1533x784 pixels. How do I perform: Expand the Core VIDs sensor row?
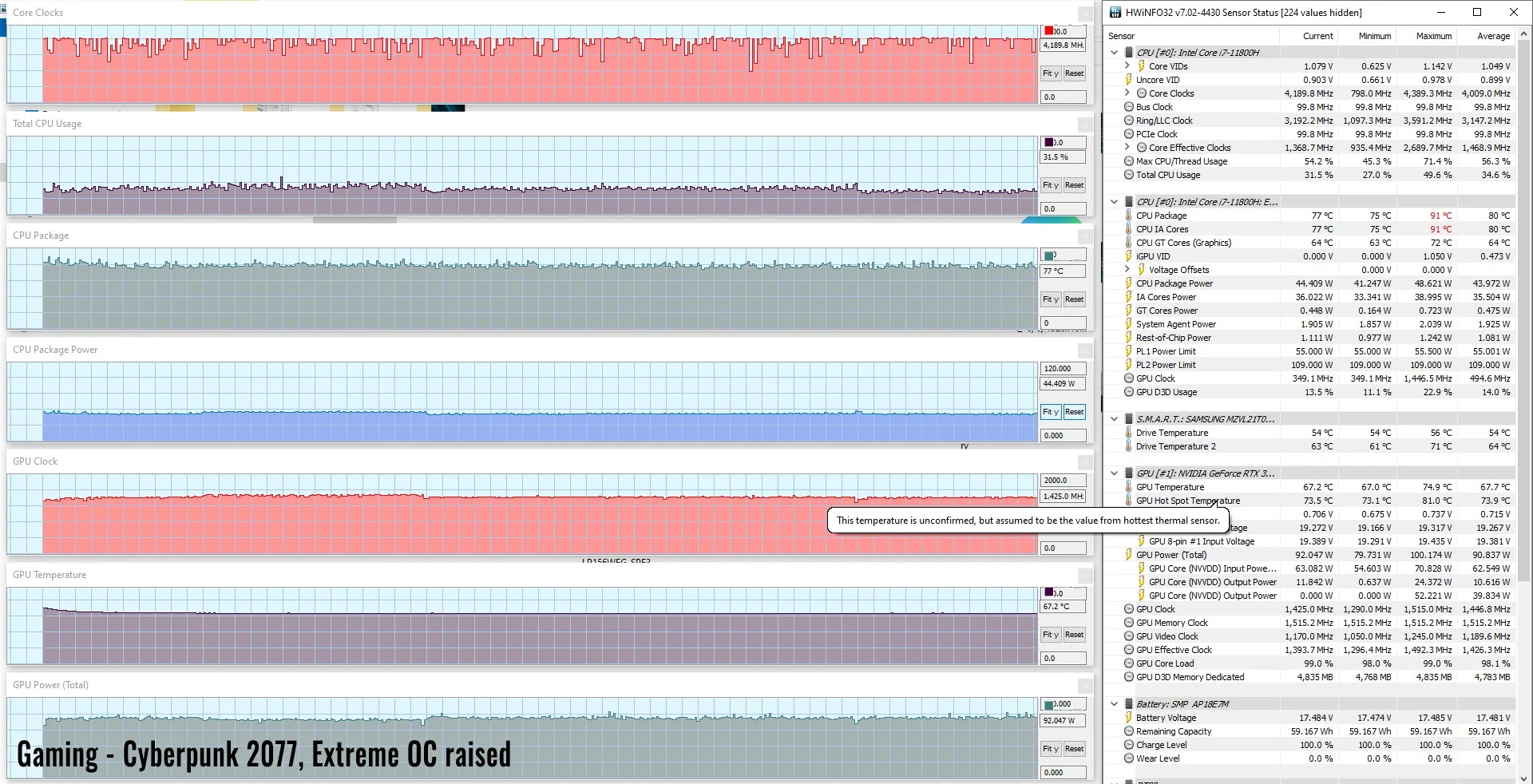click(1127, 66)
